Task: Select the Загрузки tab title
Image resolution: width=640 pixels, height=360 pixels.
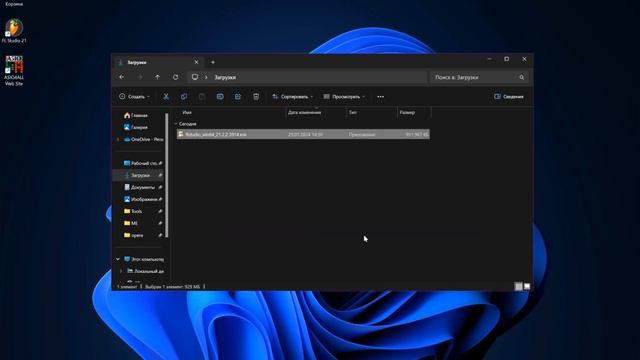Action: click(x=137, y=62)
